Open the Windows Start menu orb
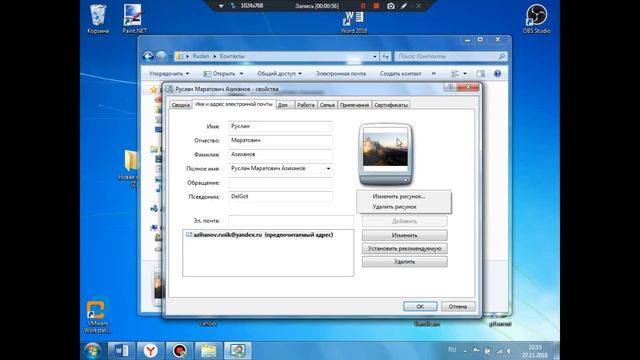Image resolution: width=640 pixels, height=360 pixels. pos(93,351)
